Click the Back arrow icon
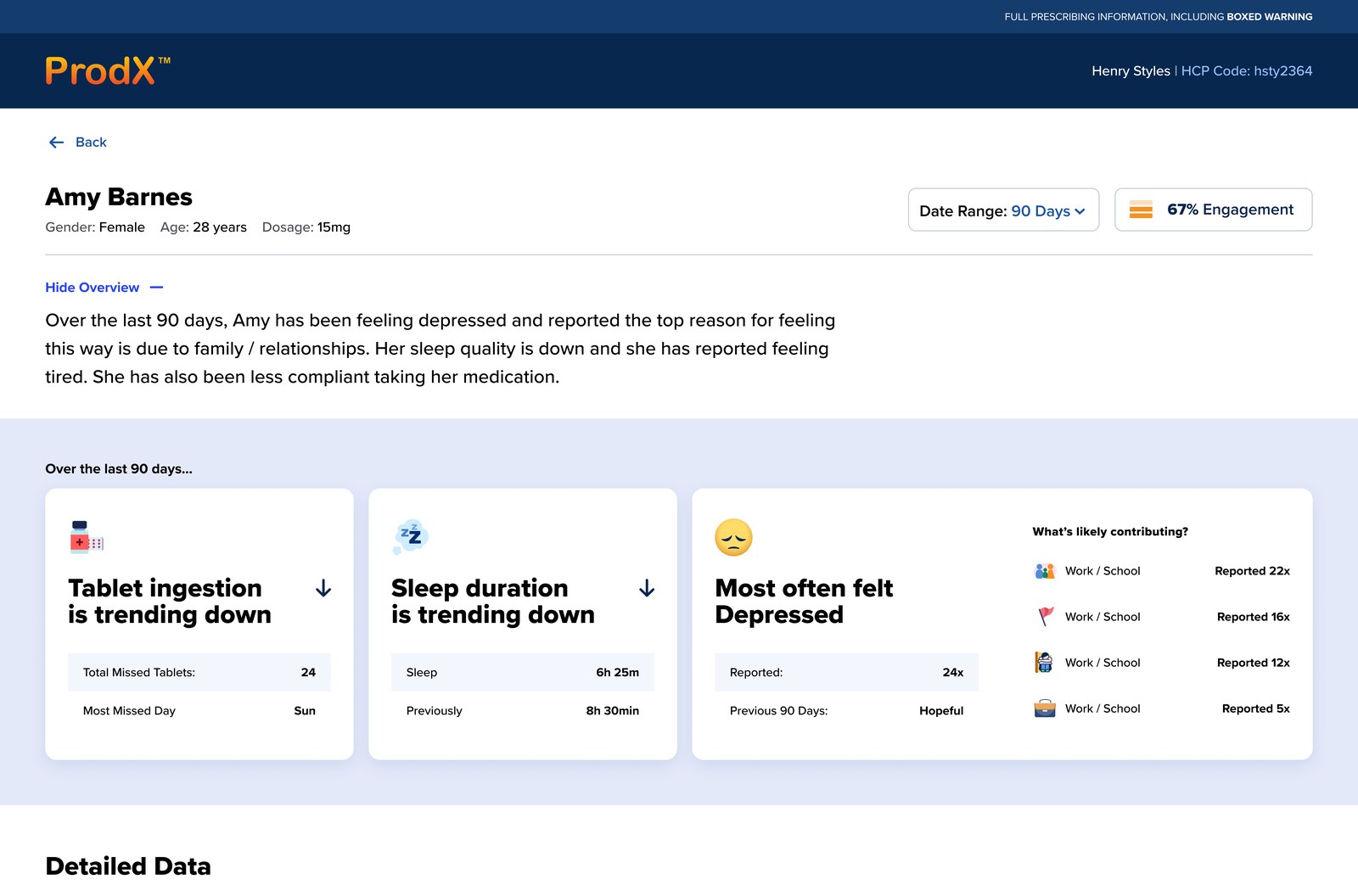The image size is (1358, 896). pos(57,143)
